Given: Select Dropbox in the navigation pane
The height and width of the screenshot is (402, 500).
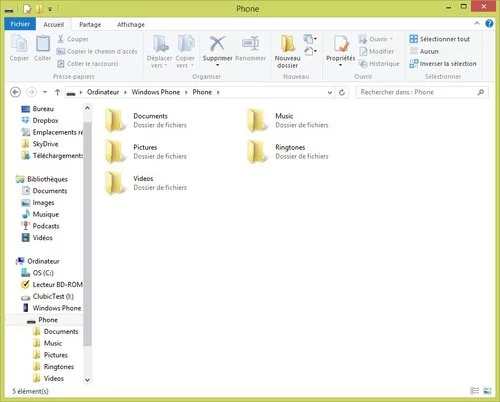Looking at the screenshot, I should pos(40,120).
